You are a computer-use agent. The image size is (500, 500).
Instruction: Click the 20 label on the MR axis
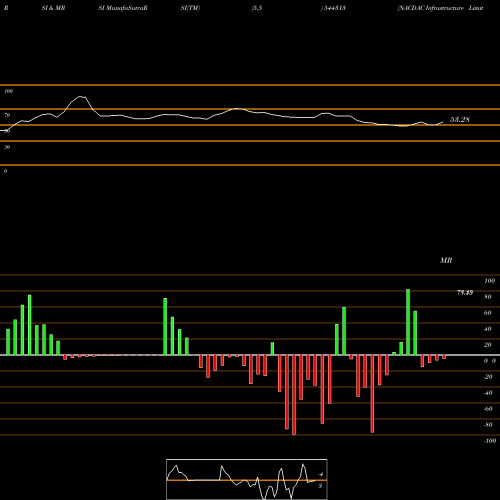pyautogui.click(x=487, y=345)
